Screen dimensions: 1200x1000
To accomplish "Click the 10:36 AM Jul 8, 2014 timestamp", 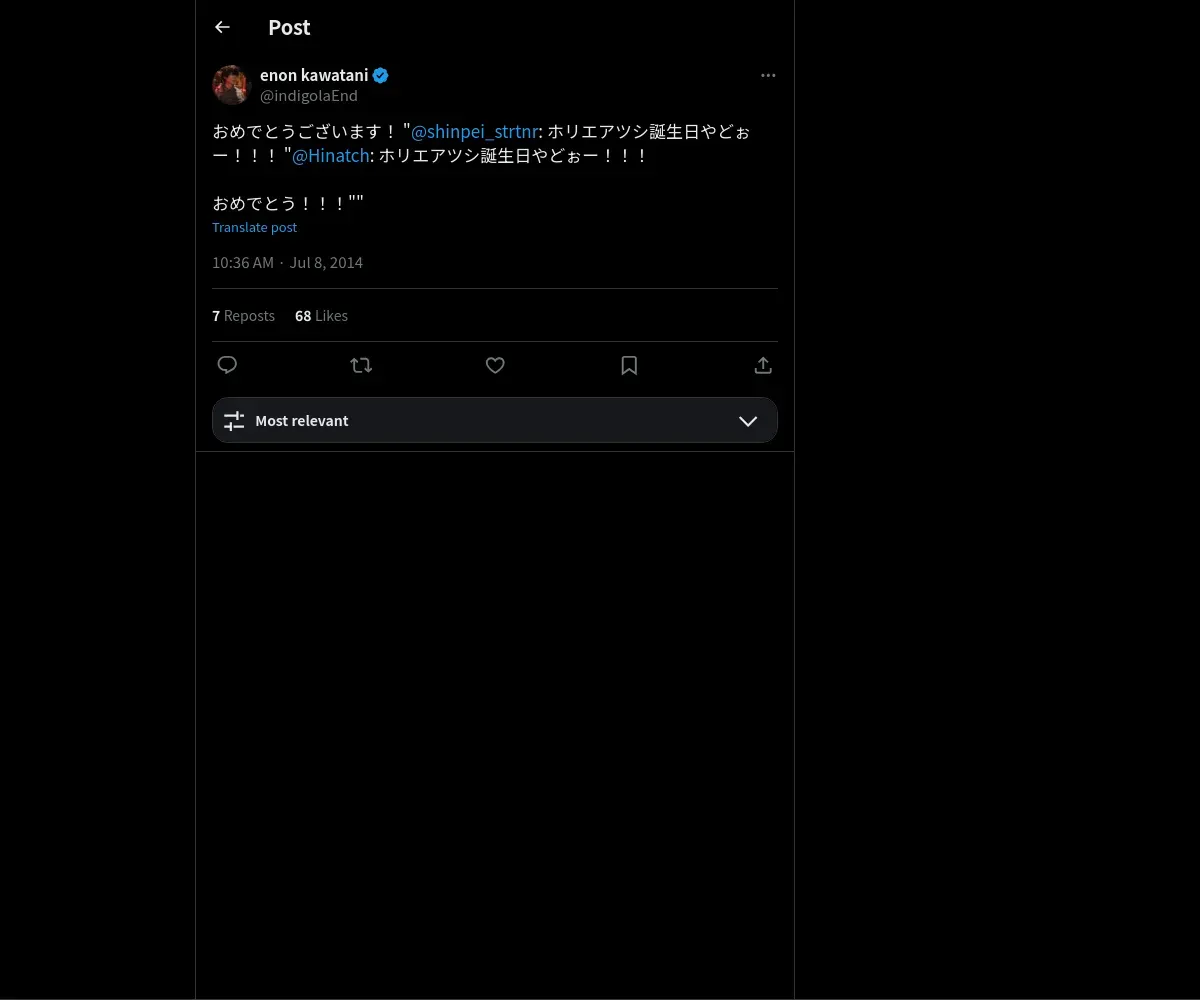I will [287, 263].
